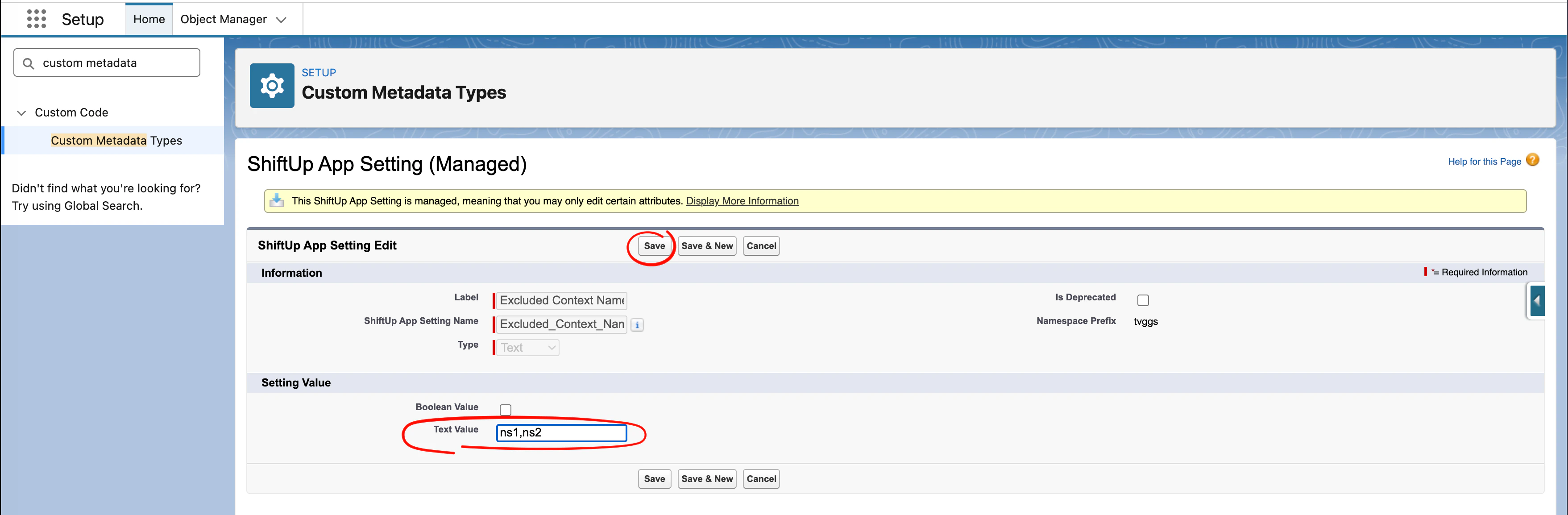Enable the Boolean Value checkbox
This screenshot has width=1568, height=515.
point(505,410)
